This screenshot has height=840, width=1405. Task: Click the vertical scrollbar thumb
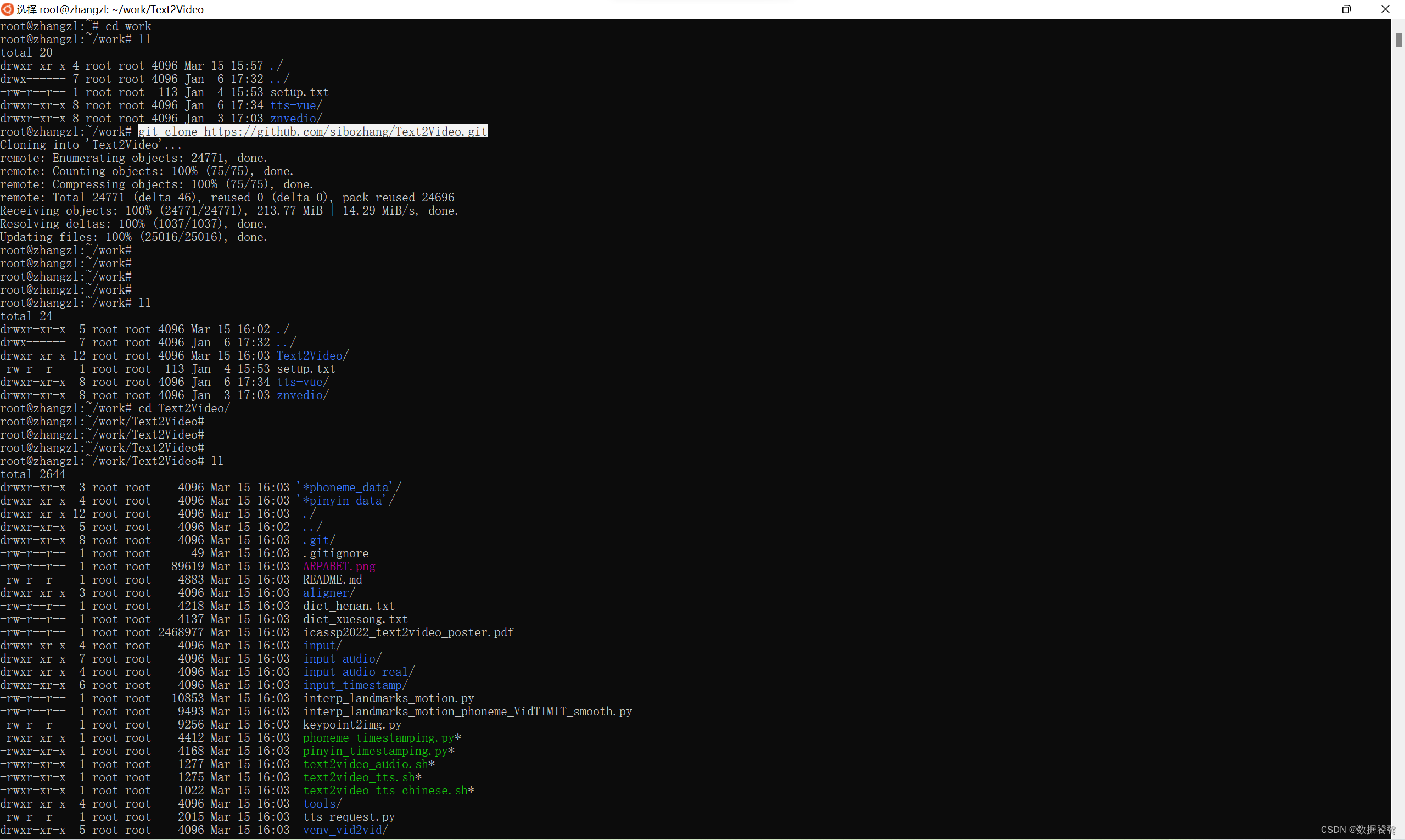pos(1398,40)
